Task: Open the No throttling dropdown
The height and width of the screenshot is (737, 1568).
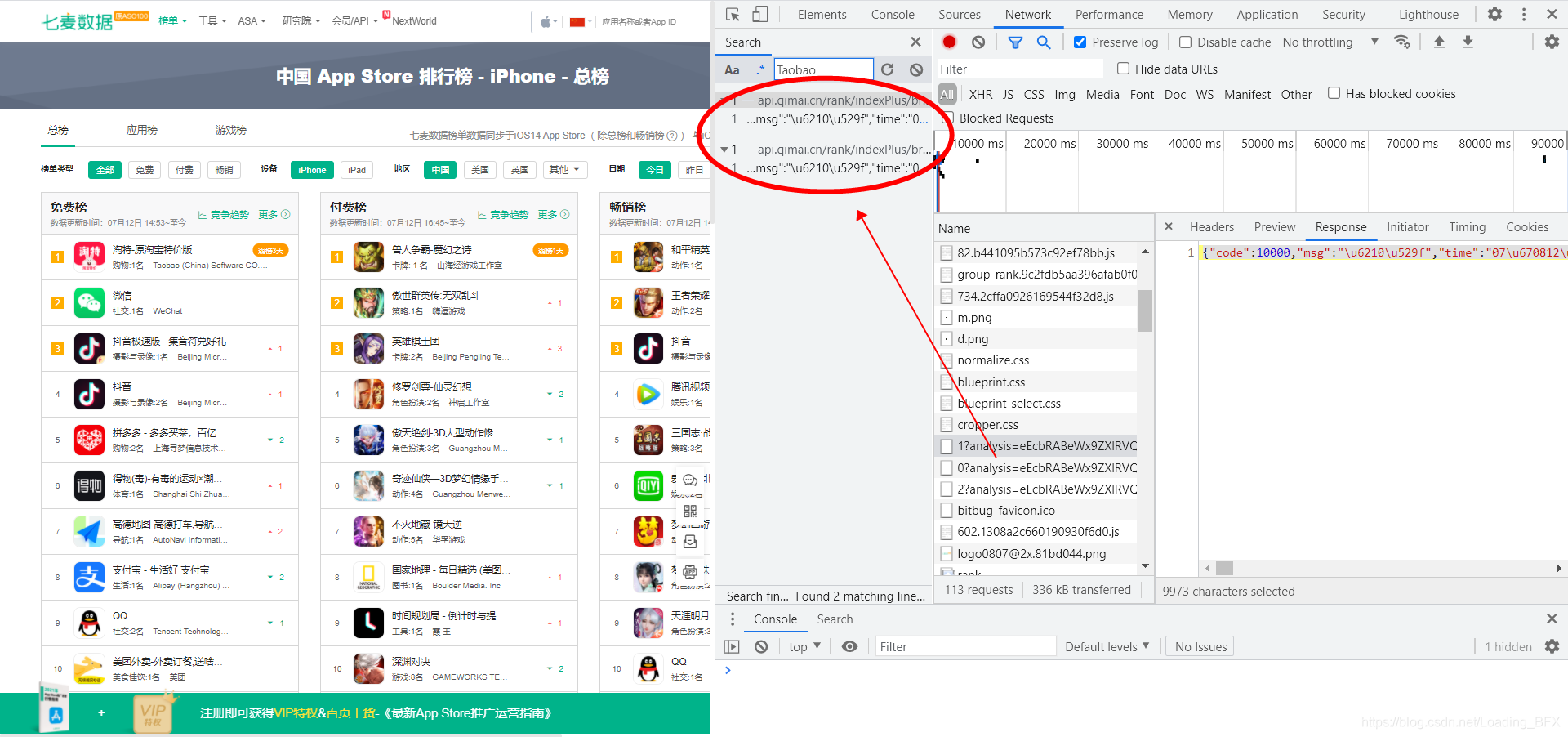Action: (x=1330, y=42)
